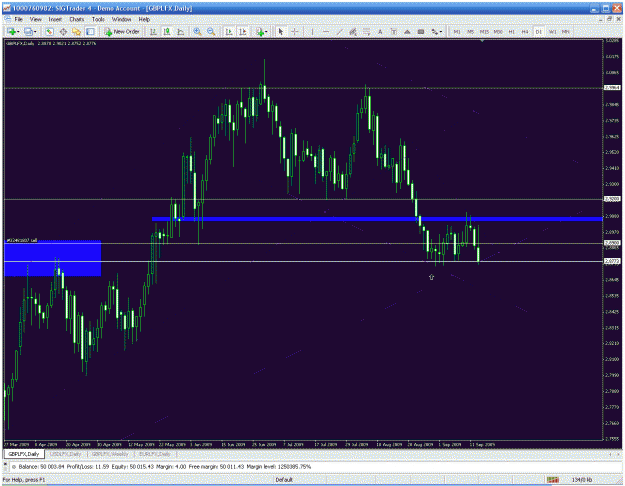
Task: Switch to H4 timeframe
Action: (525, 32)
